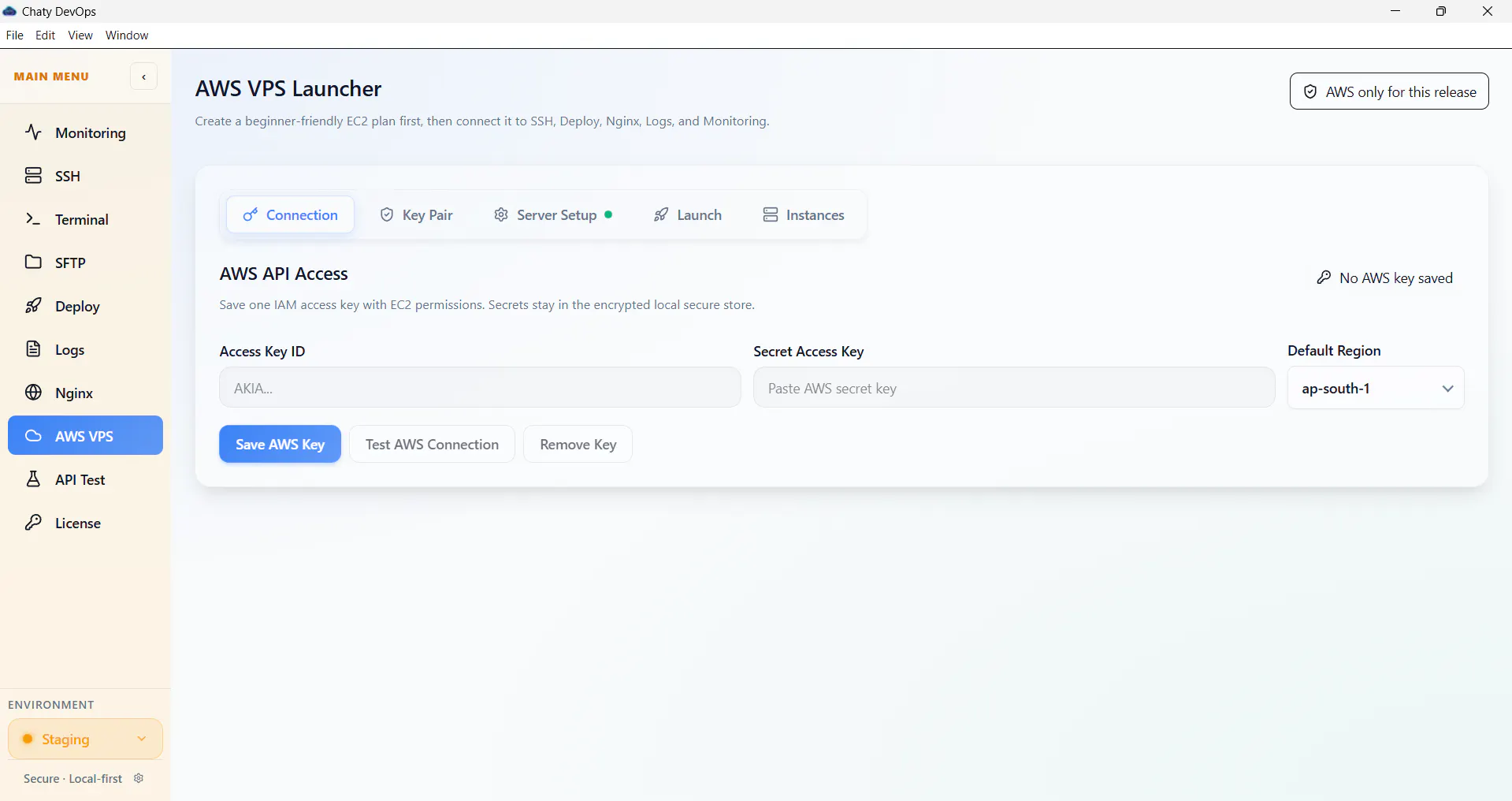This screenshot has height=801, width=1512.
Task: Switch to the Server Setup tab
Action: click(x=553, y=215)
